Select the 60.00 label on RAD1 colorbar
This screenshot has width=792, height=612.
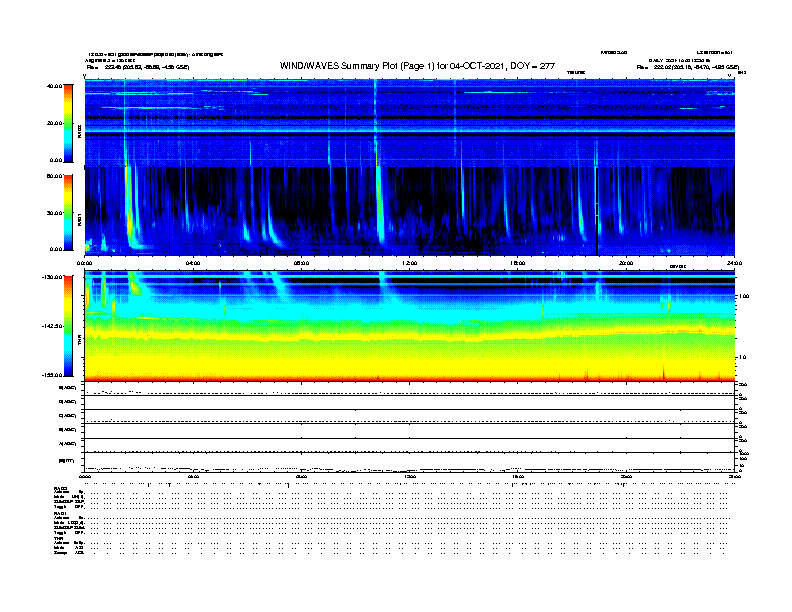click(x=55, y=176)
